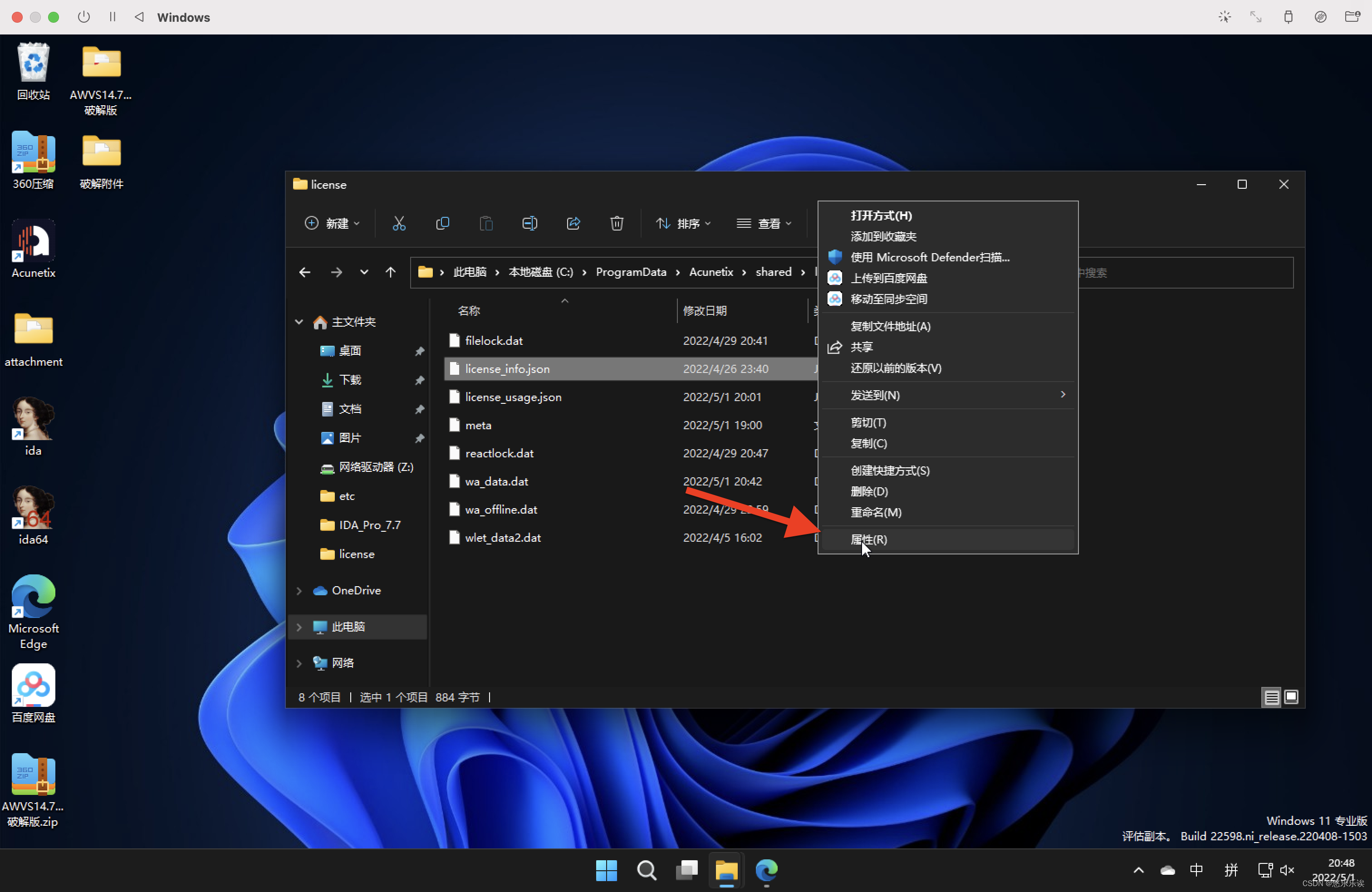Click the Share icon in Explorer toolbar
Screen dimensions: 1372x892
[x=573, y=223]
